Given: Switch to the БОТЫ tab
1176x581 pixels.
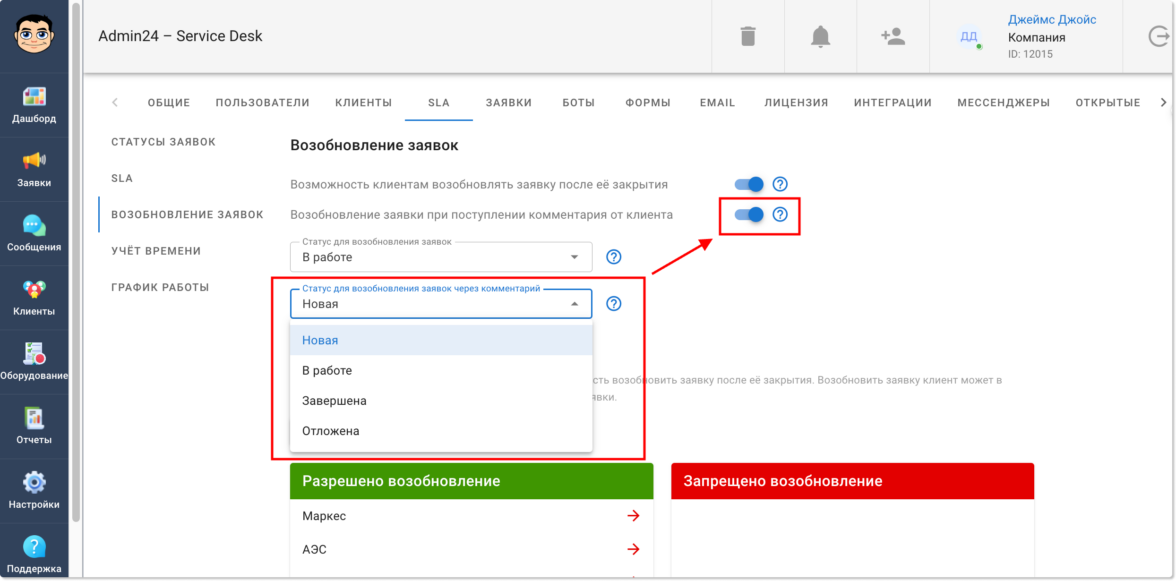Looking at the screenshot, I should pyautogui.click(x=578, y=103).
